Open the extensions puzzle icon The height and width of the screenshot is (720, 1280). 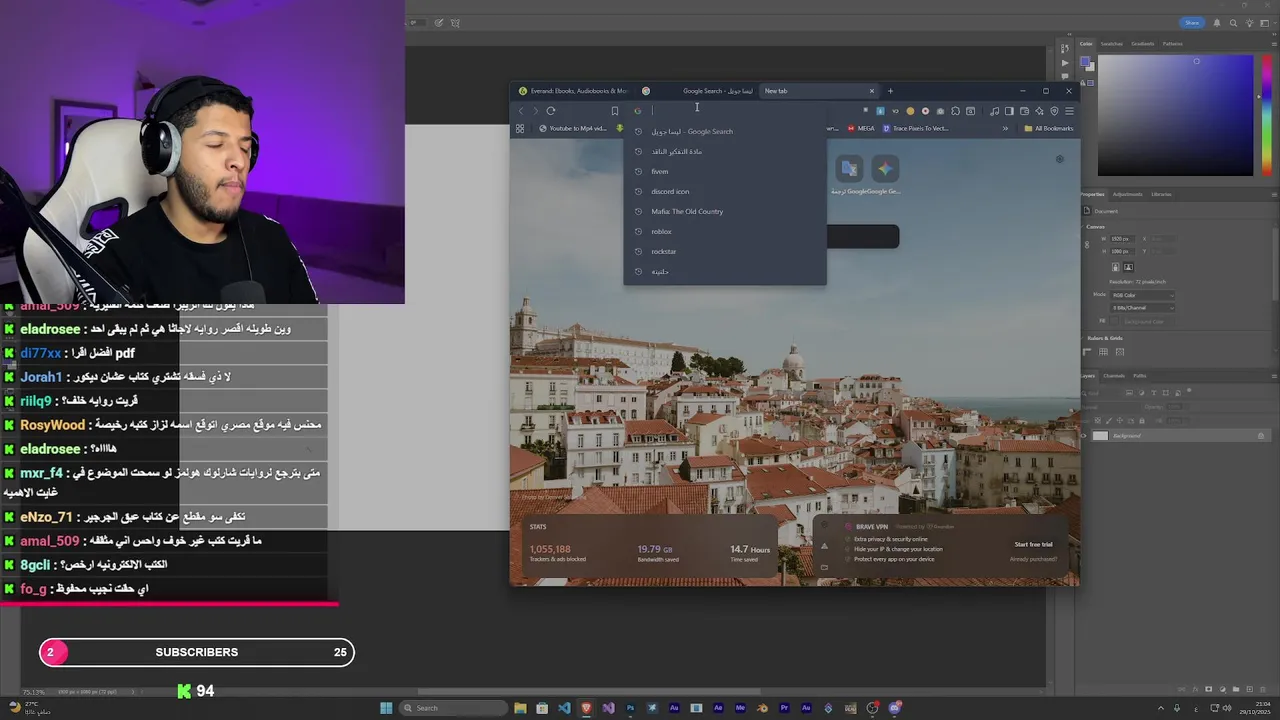coord(955,111)
